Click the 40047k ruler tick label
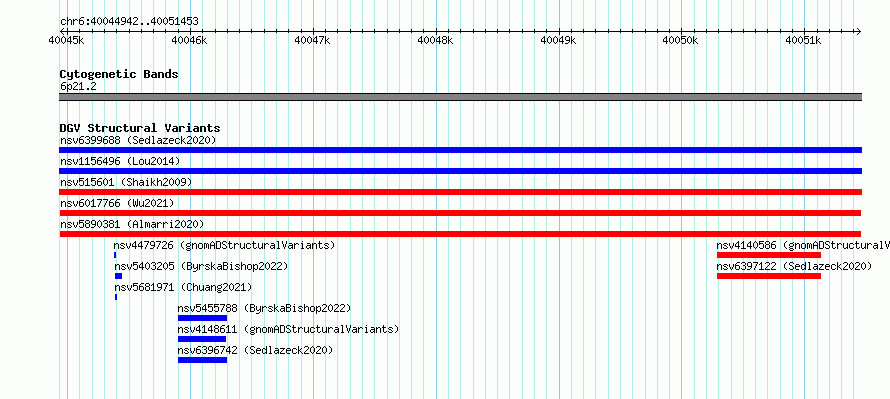 (313, 40)
